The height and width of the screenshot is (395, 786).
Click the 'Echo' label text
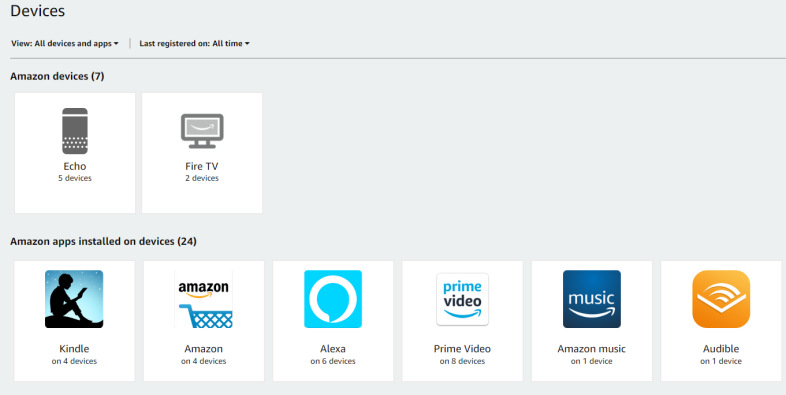tap(75, 166)
